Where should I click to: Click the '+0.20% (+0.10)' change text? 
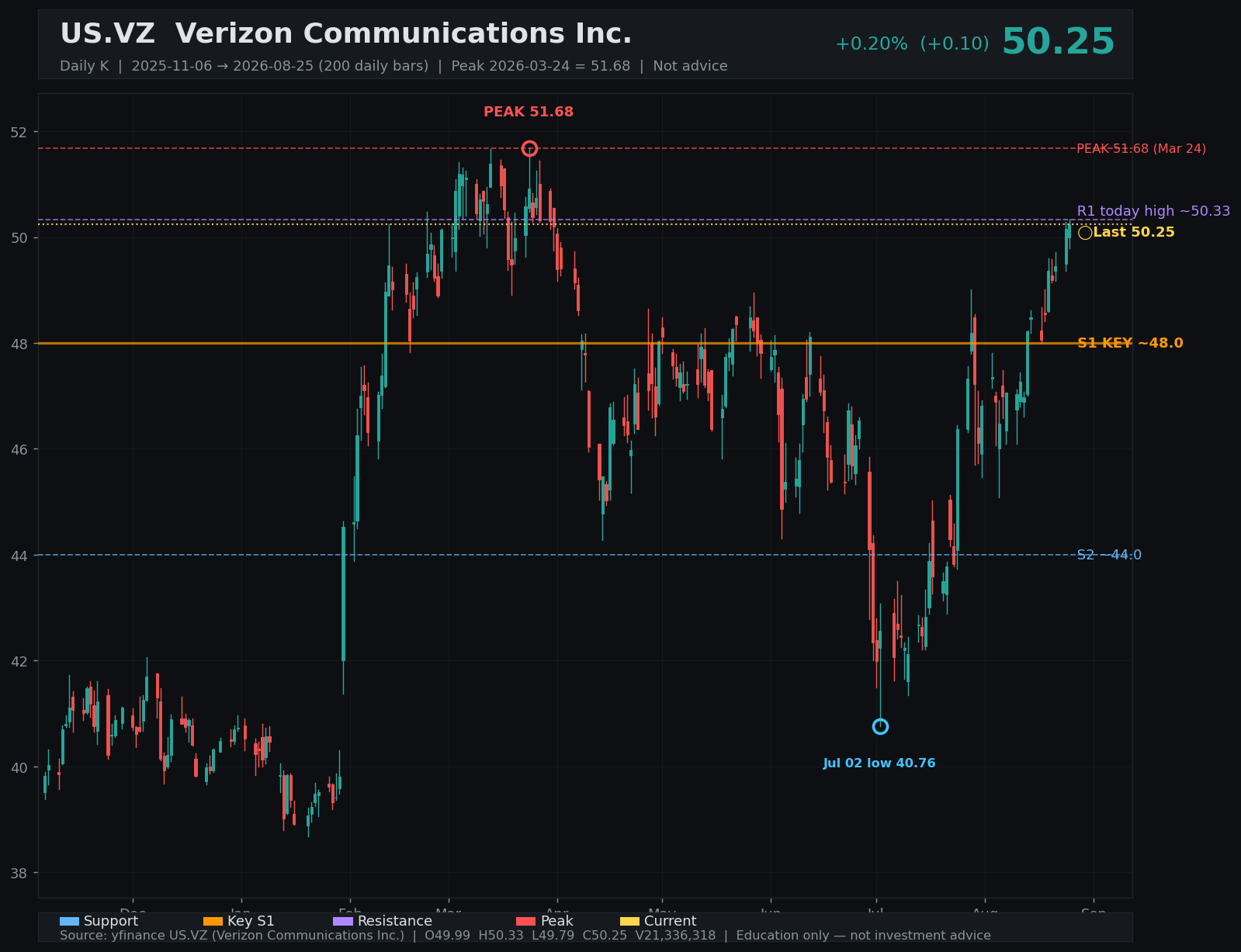coord(912,44)
